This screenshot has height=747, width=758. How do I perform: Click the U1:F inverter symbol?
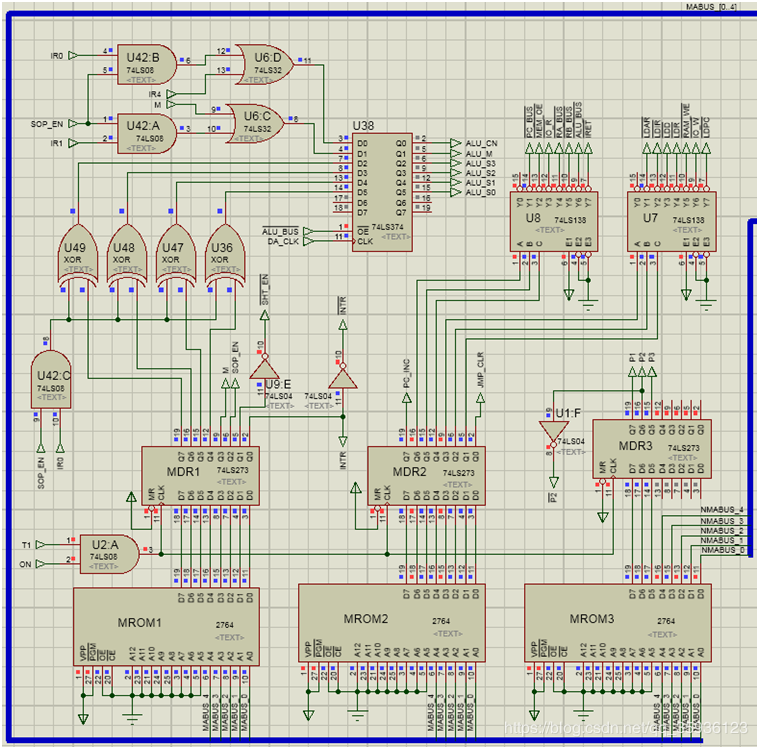pos(550,430)
